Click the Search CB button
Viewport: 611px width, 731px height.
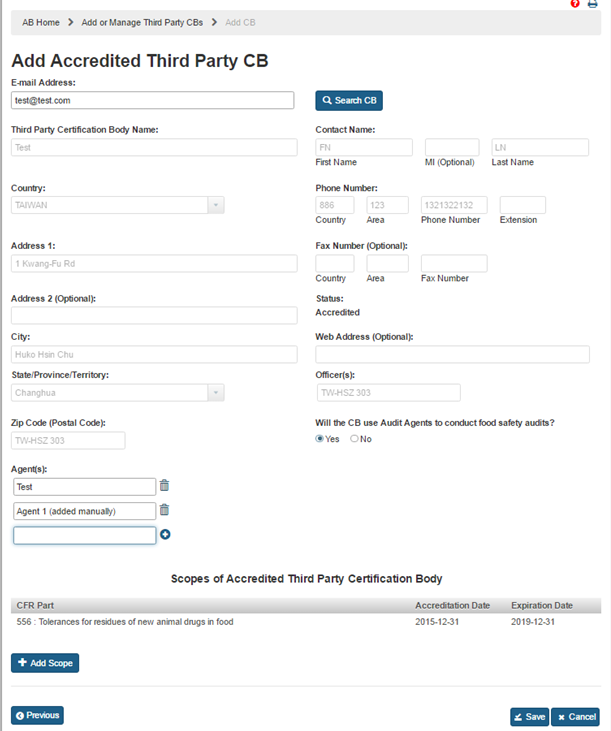tap(349, 100)
